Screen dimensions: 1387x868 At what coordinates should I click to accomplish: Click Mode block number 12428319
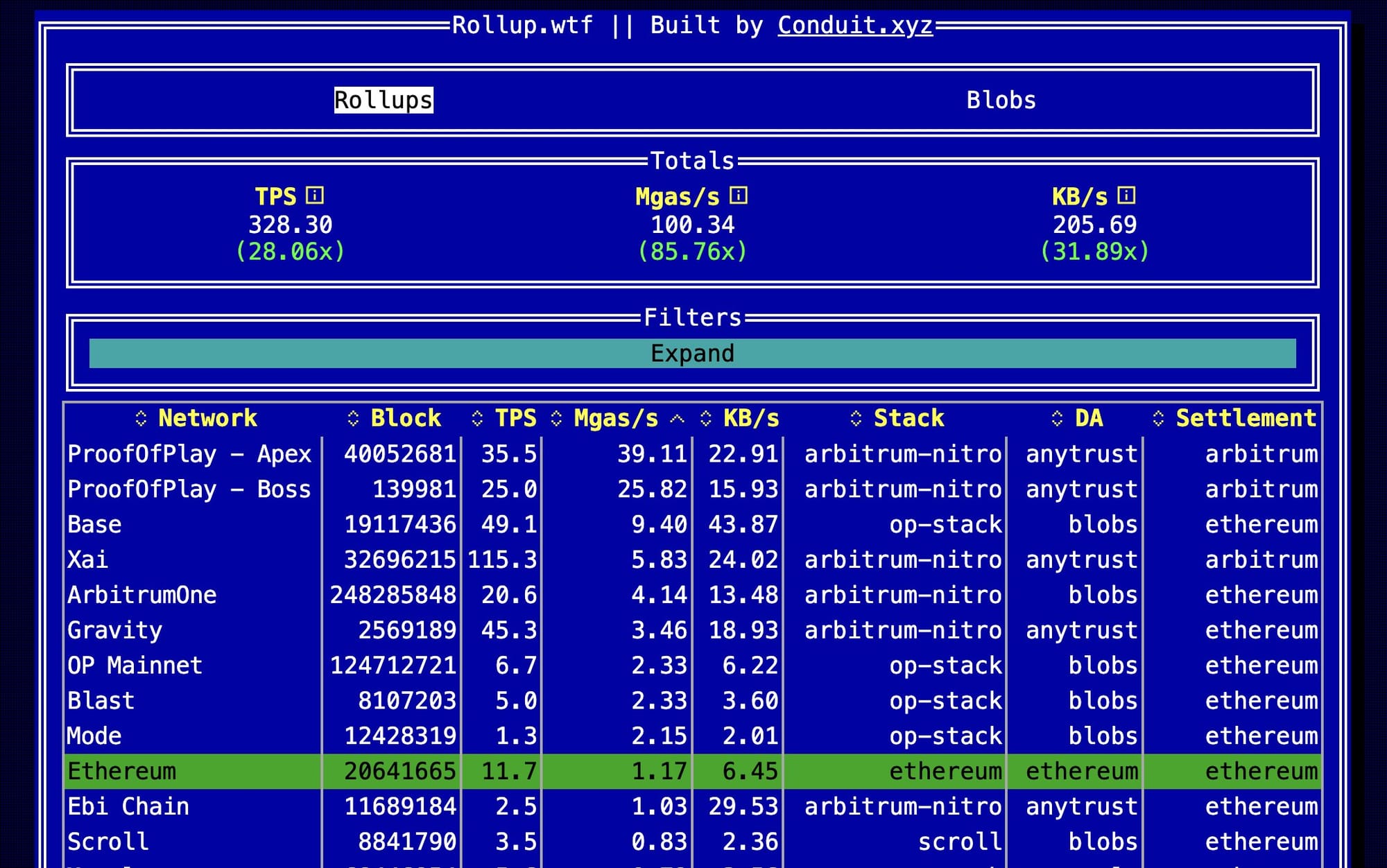[400, 736]
